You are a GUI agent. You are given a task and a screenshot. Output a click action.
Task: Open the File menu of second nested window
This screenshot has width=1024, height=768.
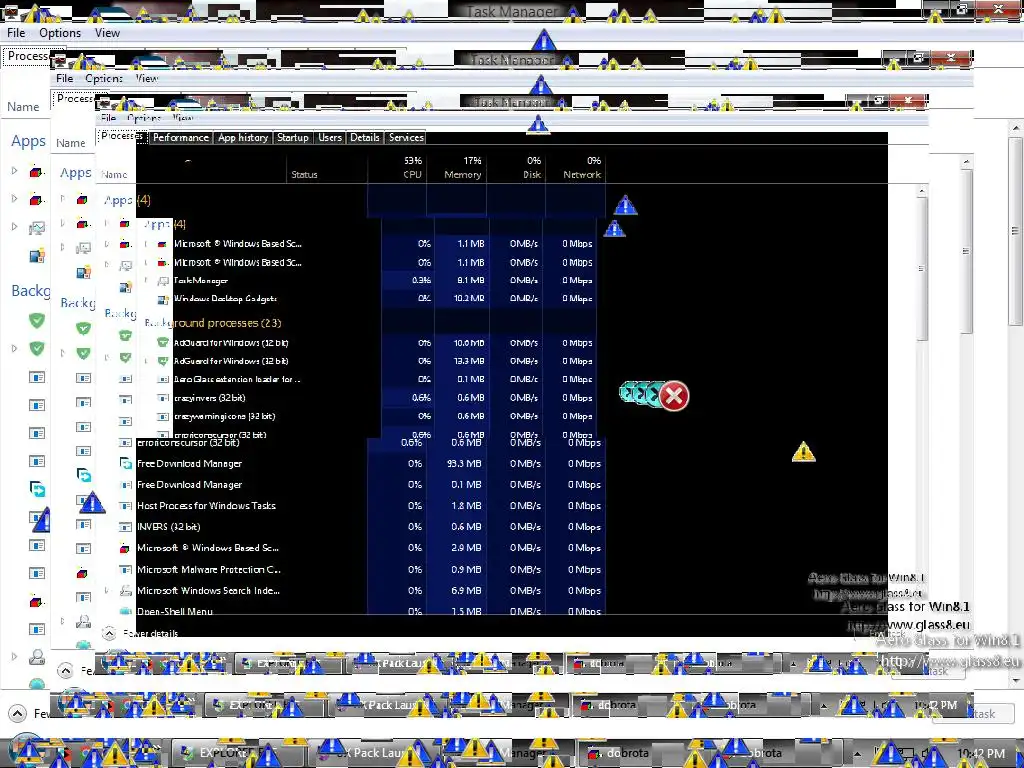pos(65,78)
